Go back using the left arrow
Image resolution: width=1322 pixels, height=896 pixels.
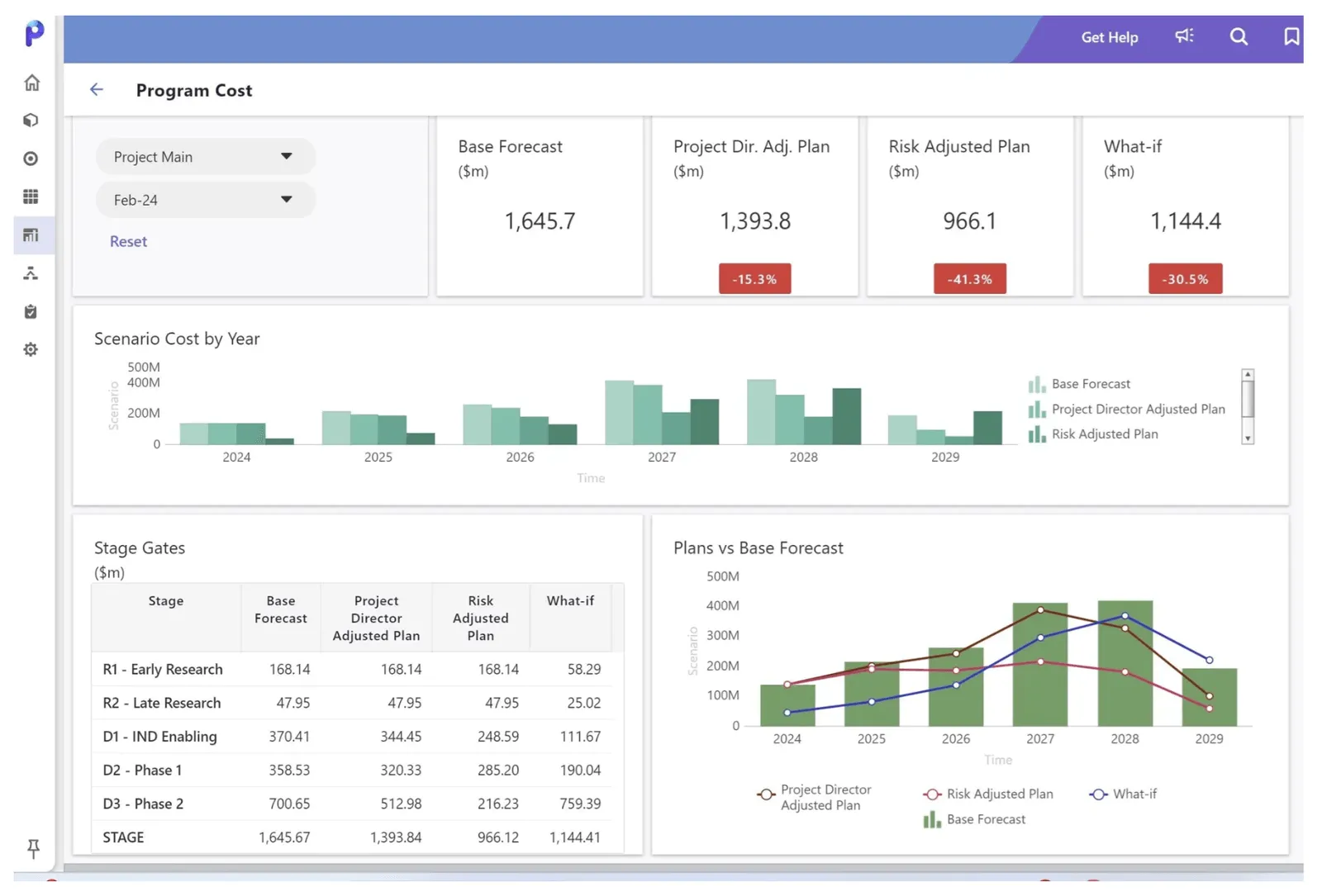pyautogui.click(x=97, y=89)
